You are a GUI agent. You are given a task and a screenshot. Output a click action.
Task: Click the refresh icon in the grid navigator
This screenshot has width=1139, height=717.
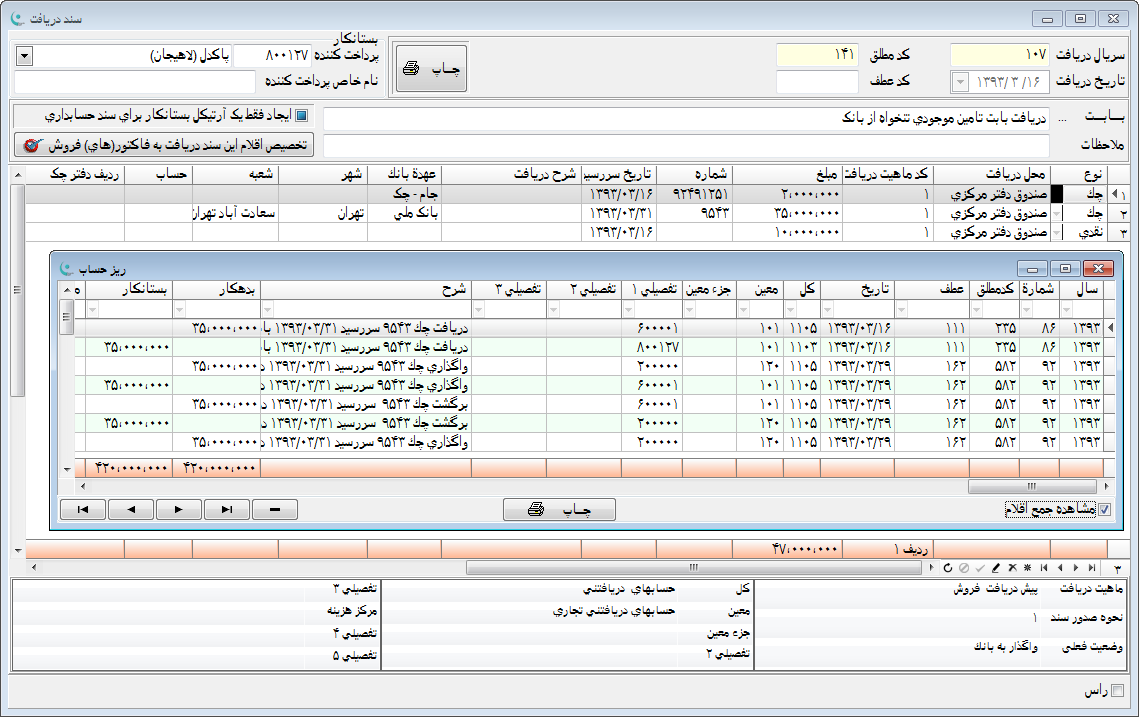pos(948,567)
